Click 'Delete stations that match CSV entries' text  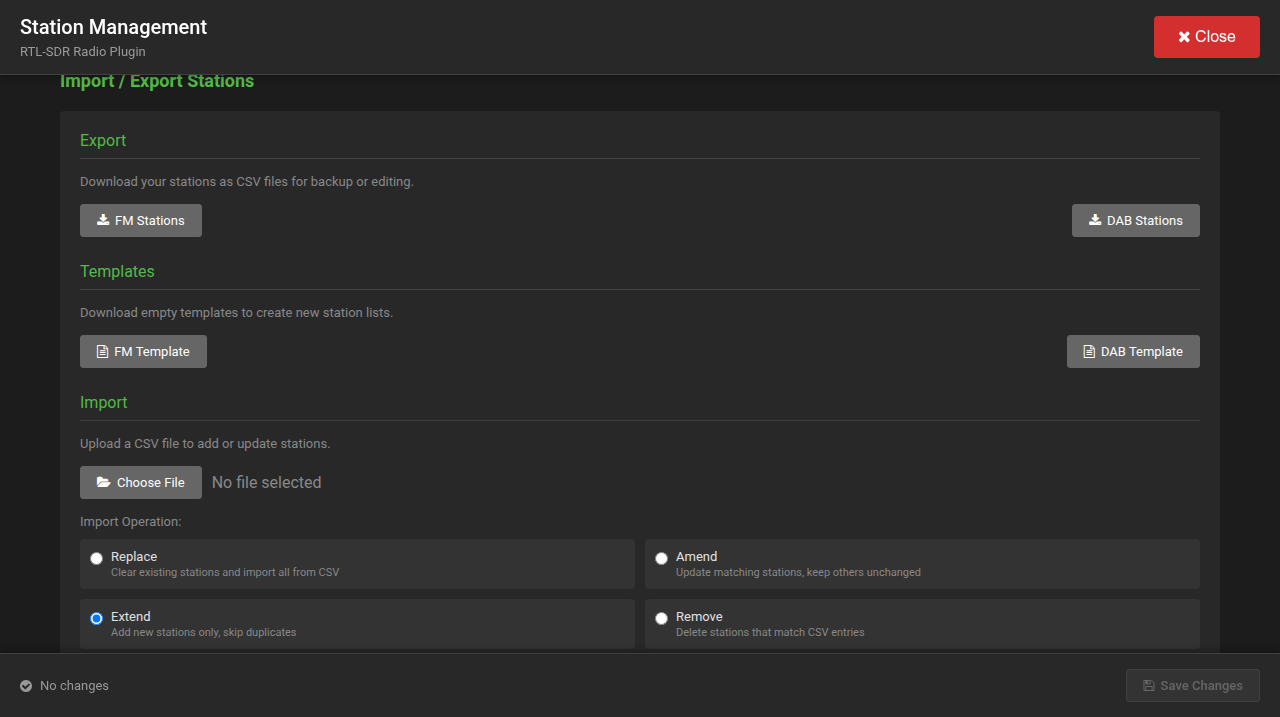coord(770,633)
